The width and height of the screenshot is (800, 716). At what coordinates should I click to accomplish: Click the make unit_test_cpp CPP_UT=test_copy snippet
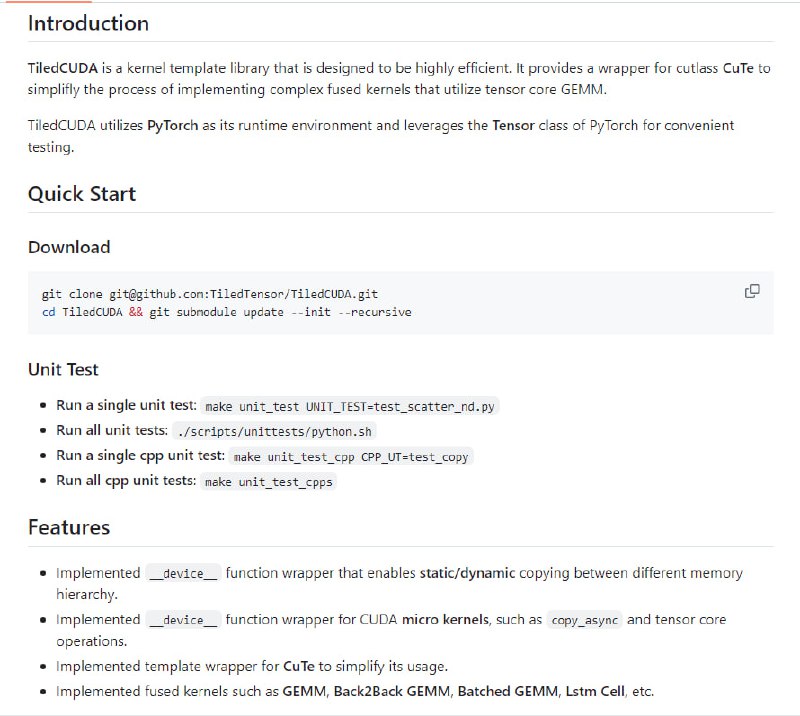351,456
